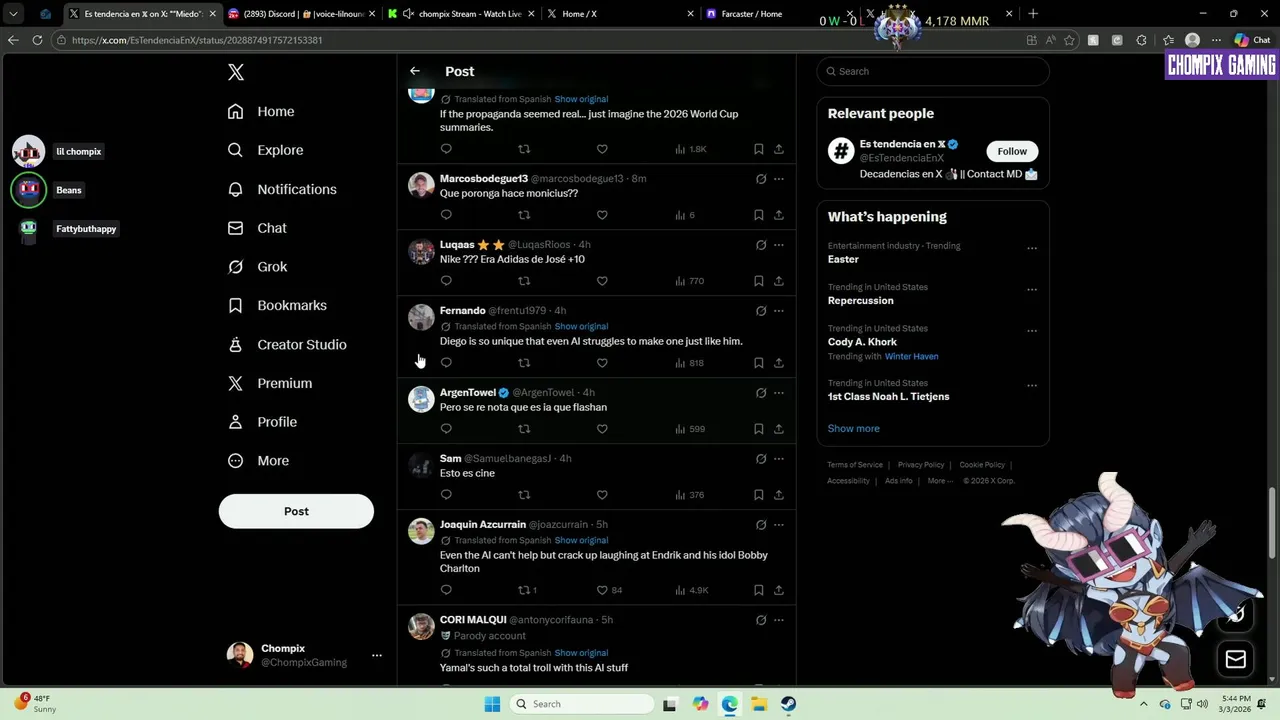
Task: Like ArgenTowel's comment
Action: point(602,429)
